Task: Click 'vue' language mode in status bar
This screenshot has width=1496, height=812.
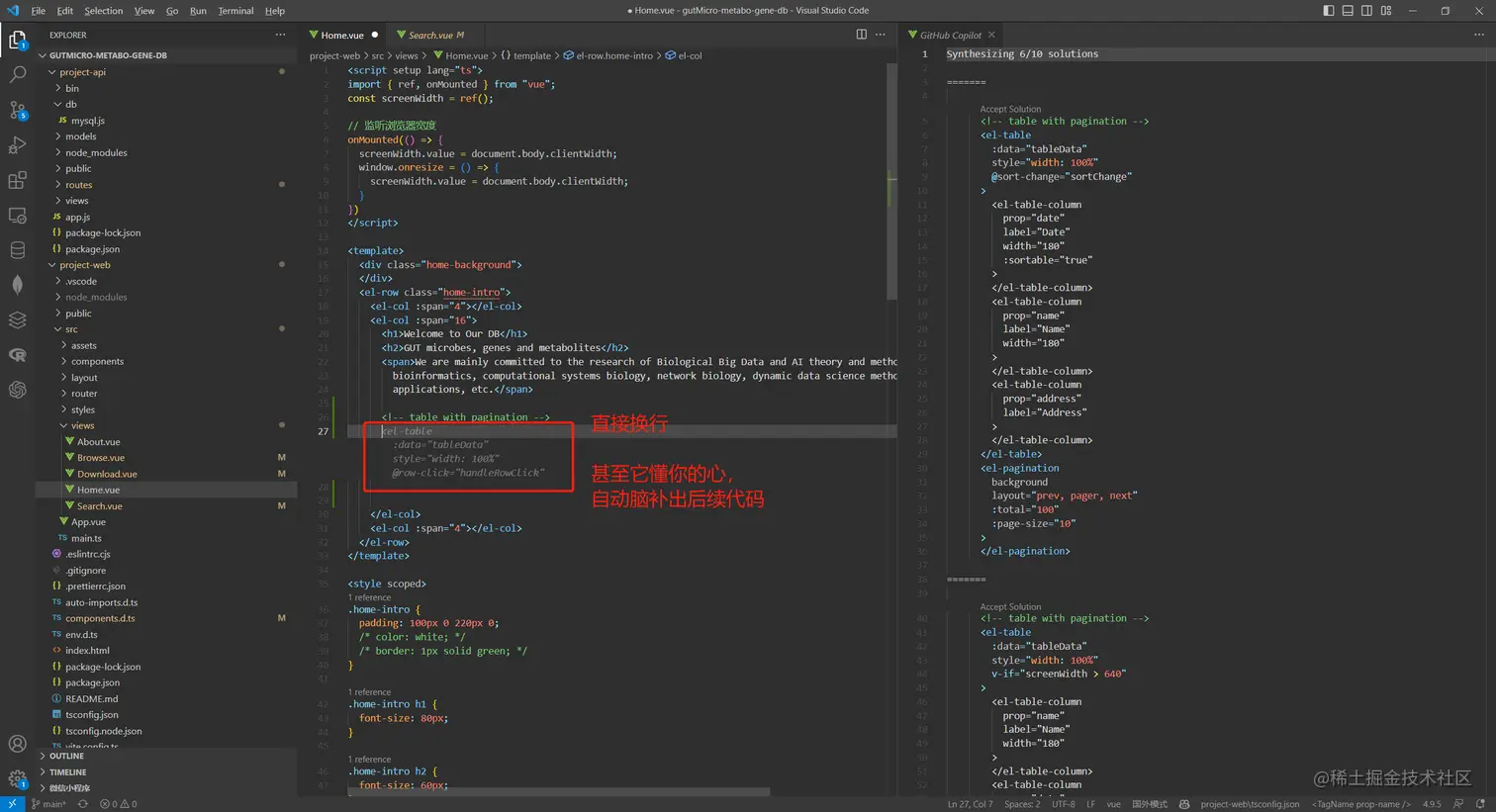Action: pos(1113,804)
